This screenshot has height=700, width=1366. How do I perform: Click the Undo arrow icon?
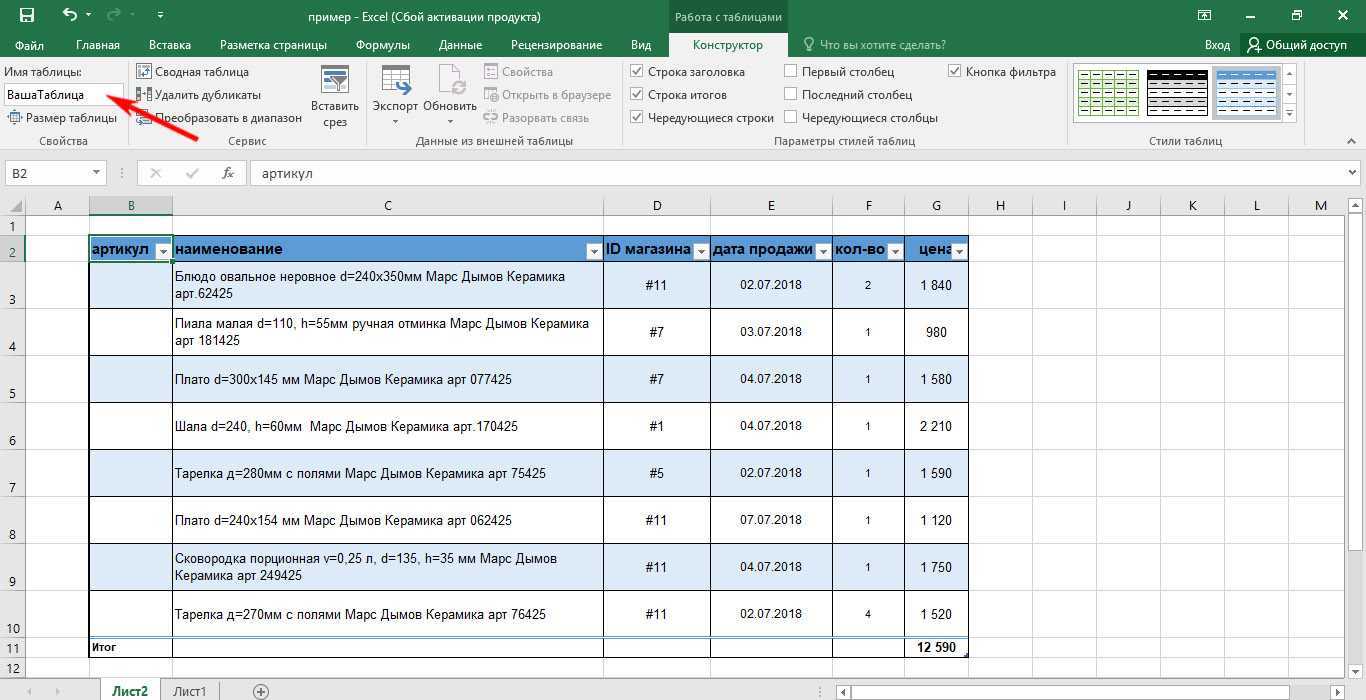(69, 16)
